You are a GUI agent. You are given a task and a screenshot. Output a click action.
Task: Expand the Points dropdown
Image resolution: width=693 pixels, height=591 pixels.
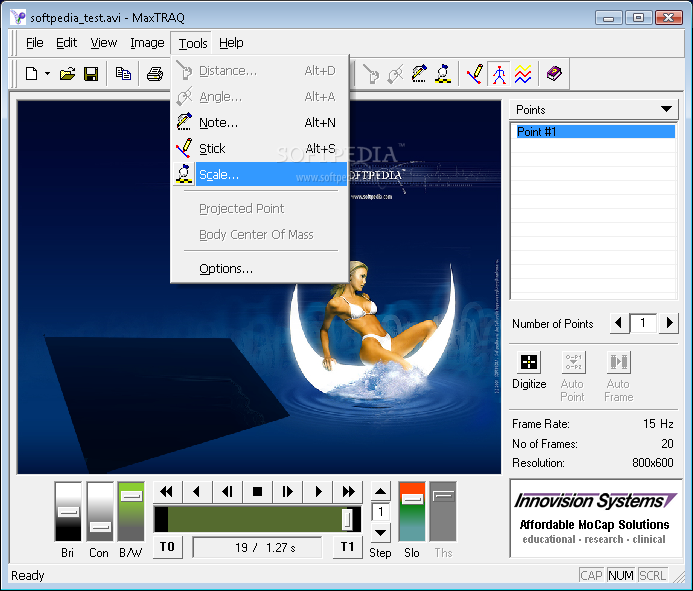666,109
